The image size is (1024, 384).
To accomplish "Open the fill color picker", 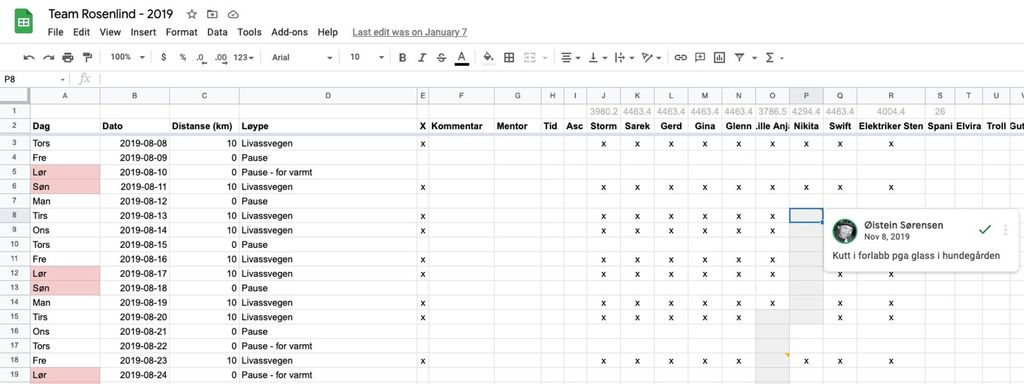I will click(x=488, y=57).
